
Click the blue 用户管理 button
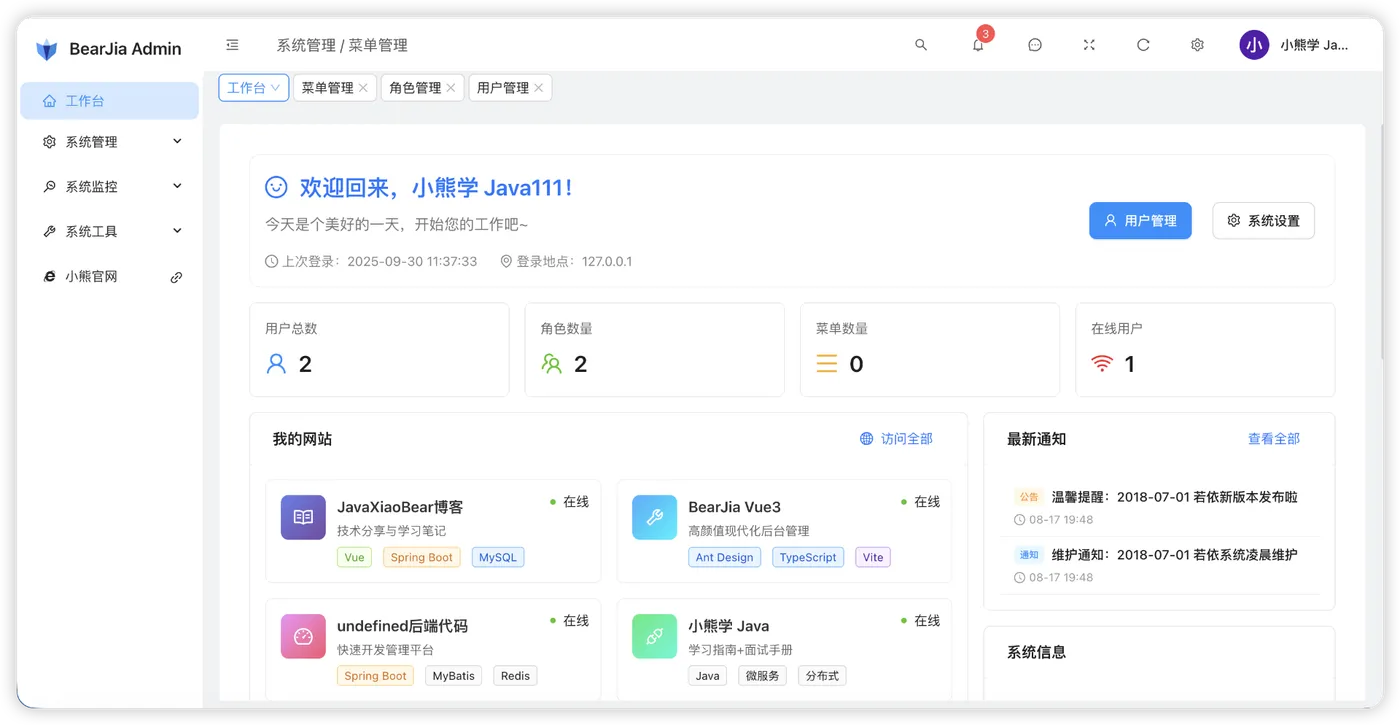pyautogui.click(x=1140, y=220)
